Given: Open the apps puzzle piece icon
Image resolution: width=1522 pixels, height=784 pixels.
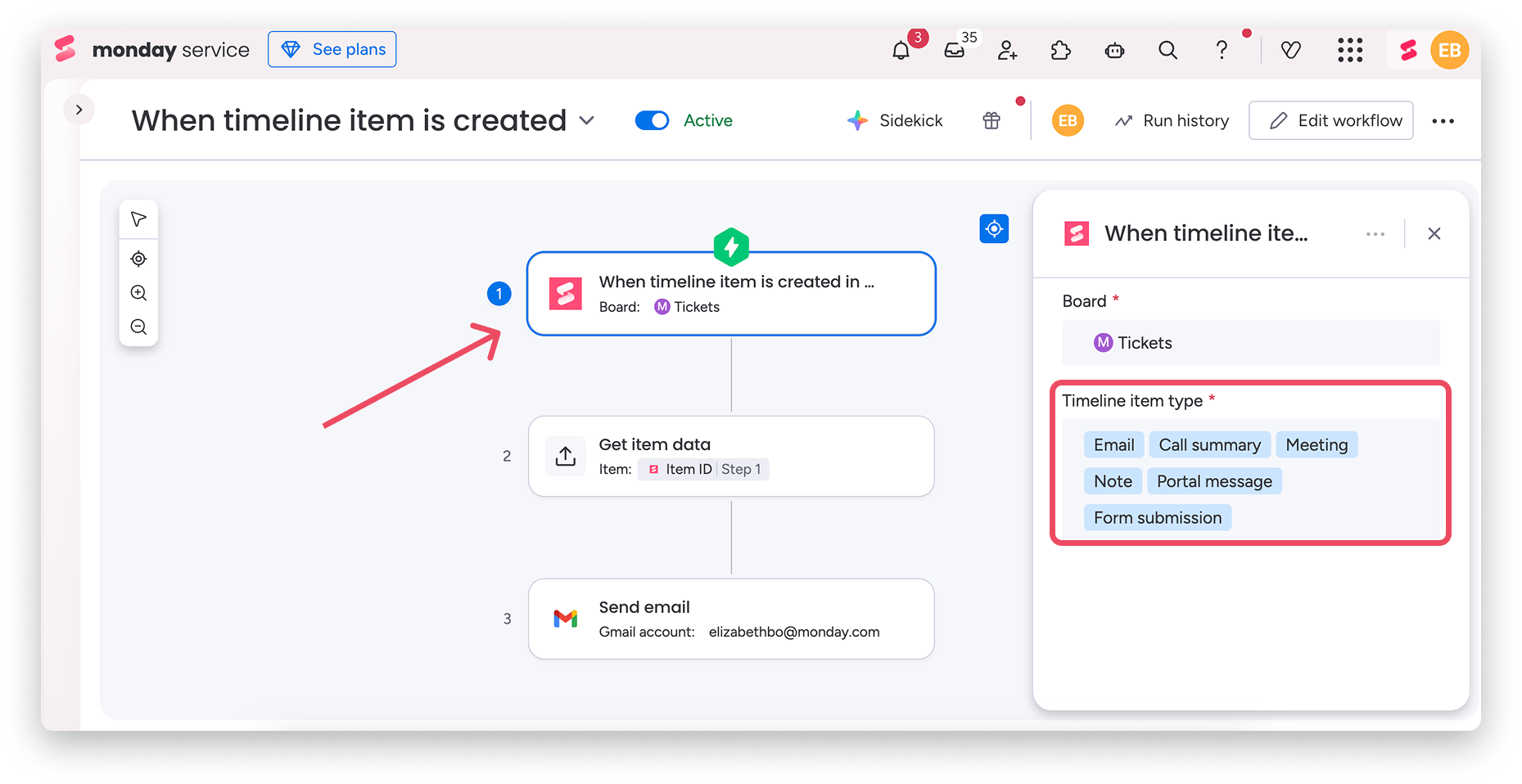Looking at the screenshot, I should point(1061,51).
